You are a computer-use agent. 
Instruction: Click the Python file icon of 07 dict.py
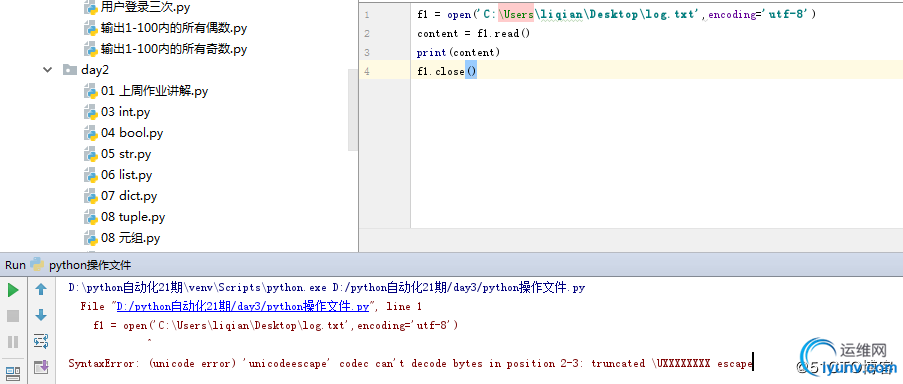coord(90,196)
